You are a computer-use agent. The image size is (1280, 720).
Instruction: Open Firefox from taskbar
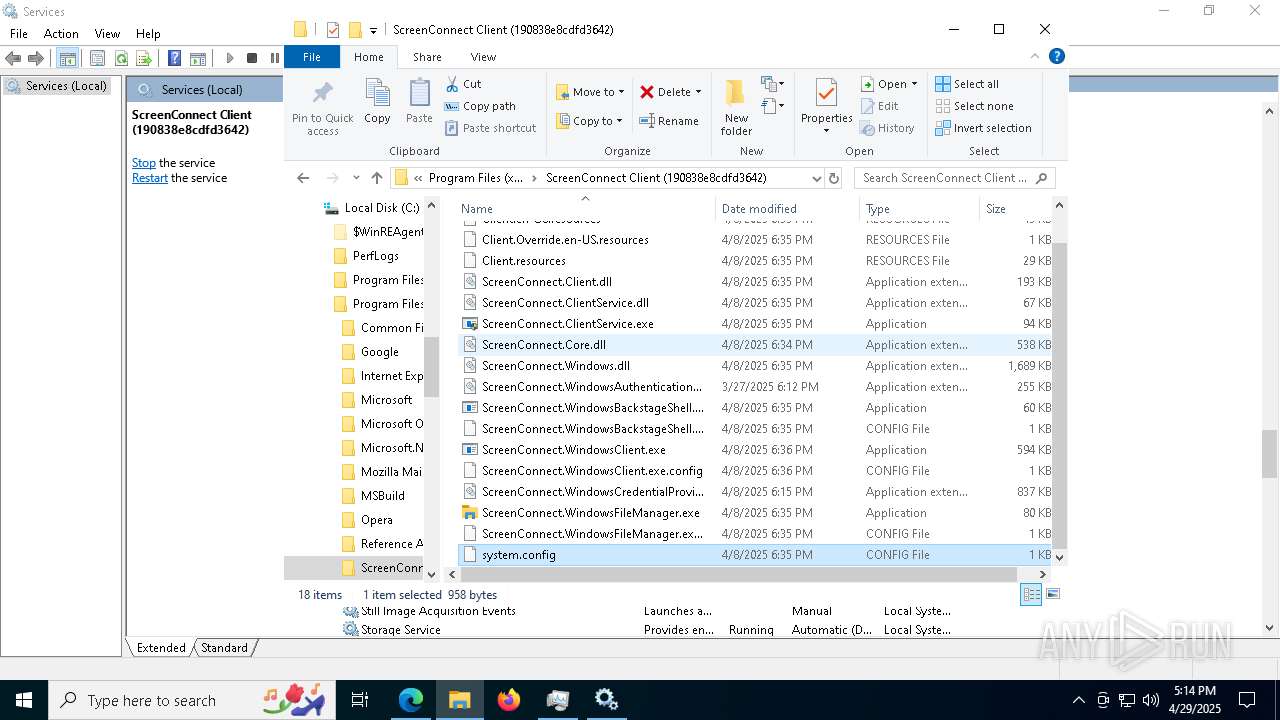tap(509, 700)
